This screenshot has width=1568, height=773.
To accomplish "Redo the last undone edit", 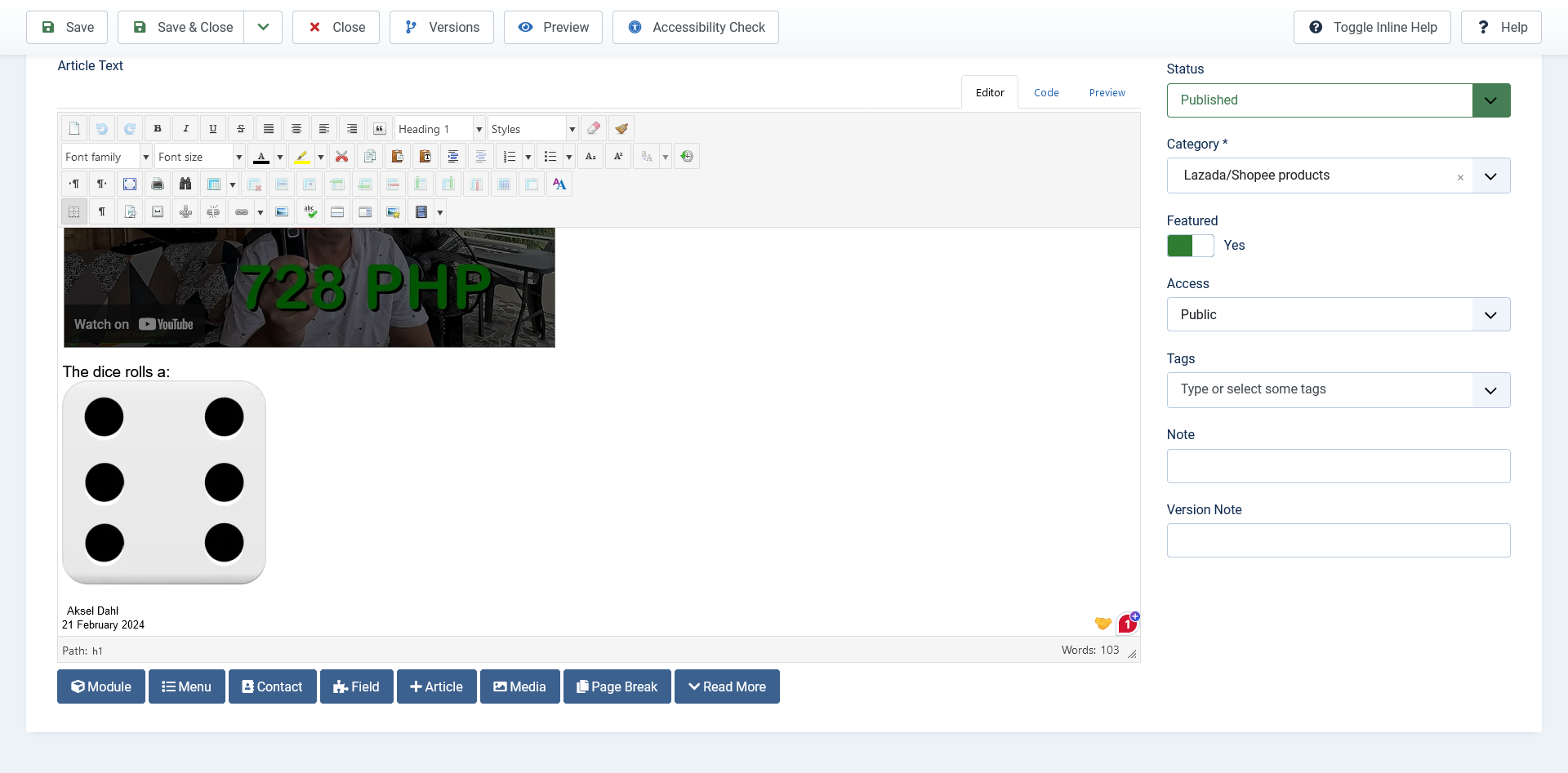I will point(130,128).
